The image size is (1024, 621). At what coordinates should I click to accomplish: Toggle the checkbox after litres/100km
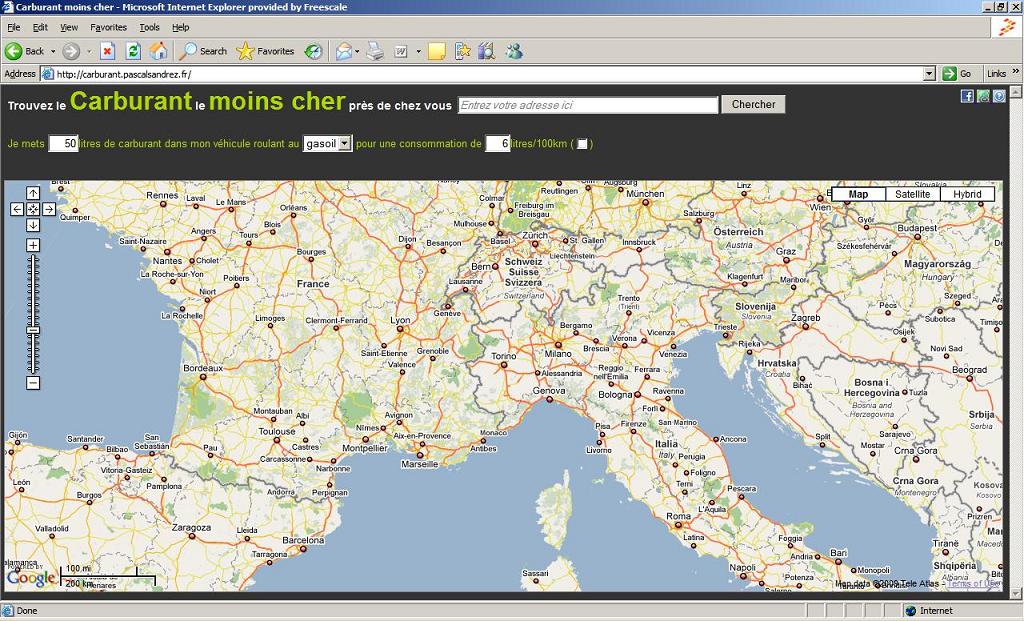[582, 144]
